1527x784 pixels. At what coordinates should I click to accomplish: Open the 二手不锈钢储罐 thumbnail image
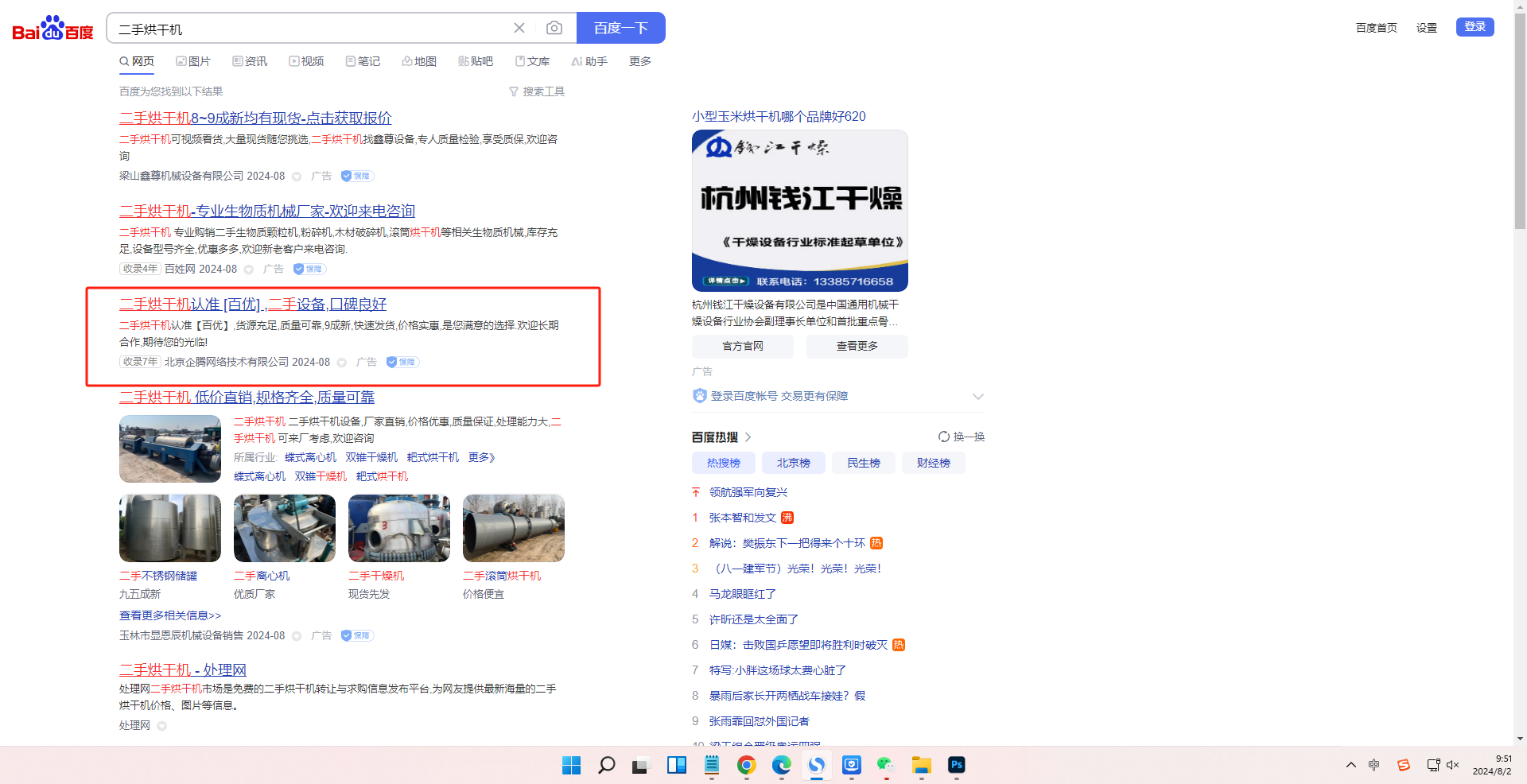[170, 528]
